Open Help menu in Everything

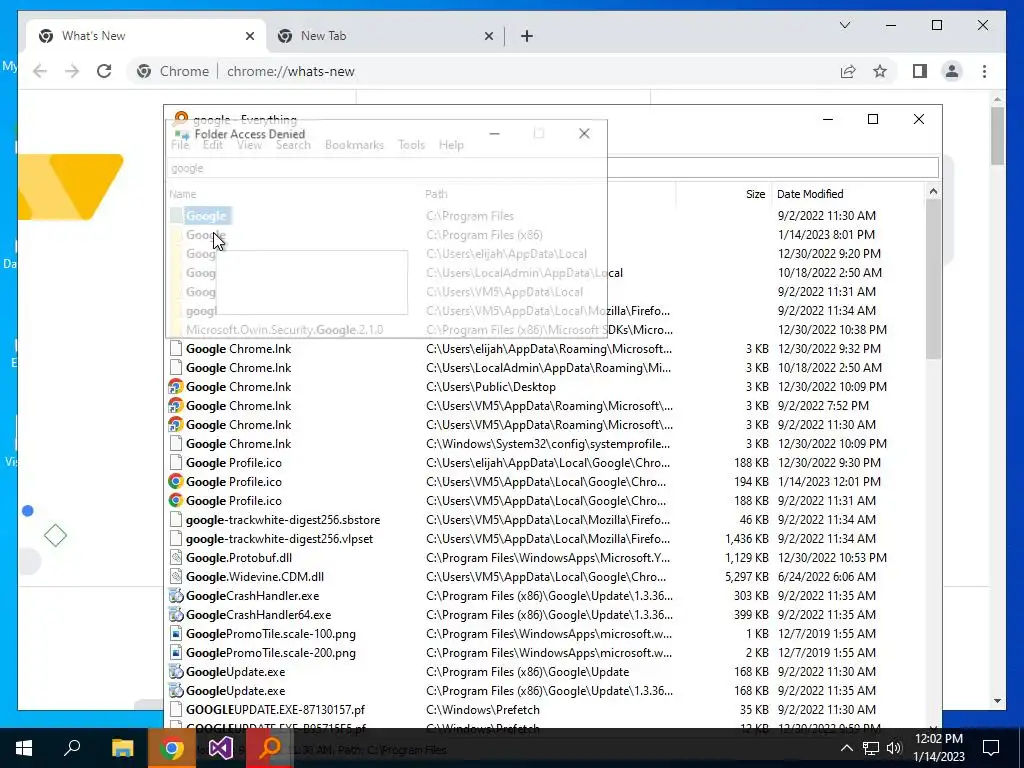pyautogui.click(x=451, y=145)
